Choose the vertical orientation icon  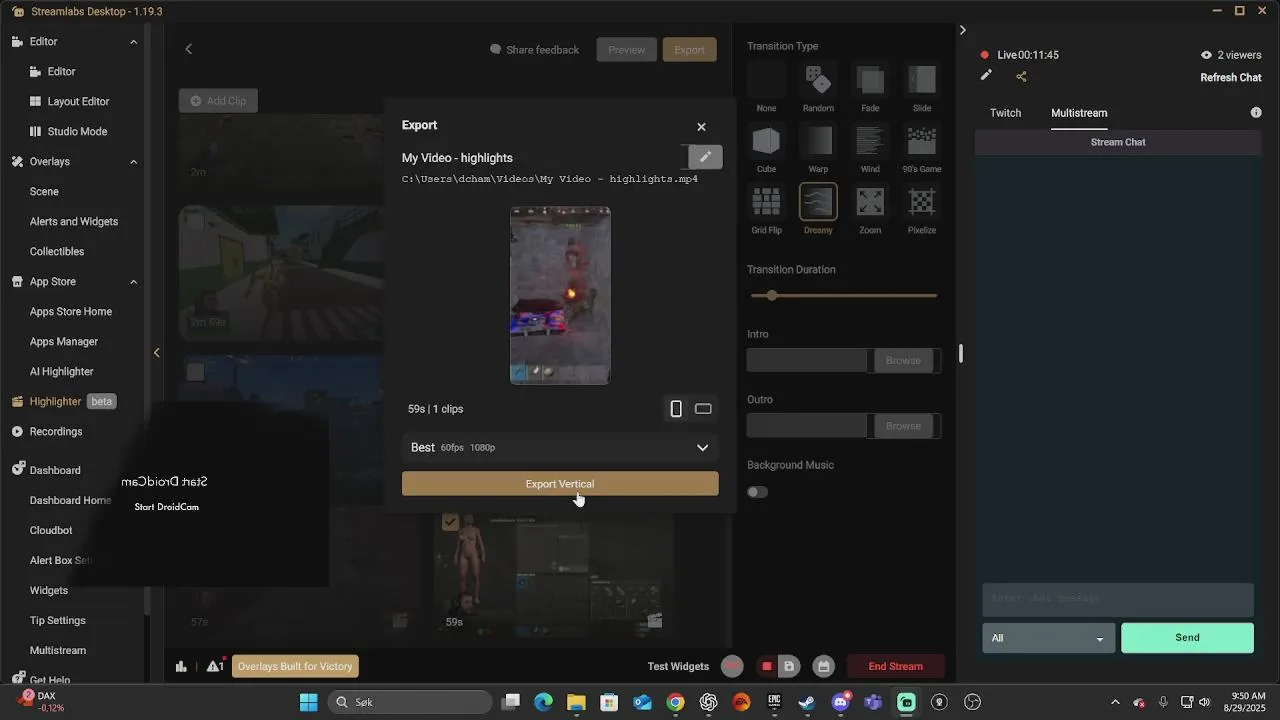[x=676, y=409]
